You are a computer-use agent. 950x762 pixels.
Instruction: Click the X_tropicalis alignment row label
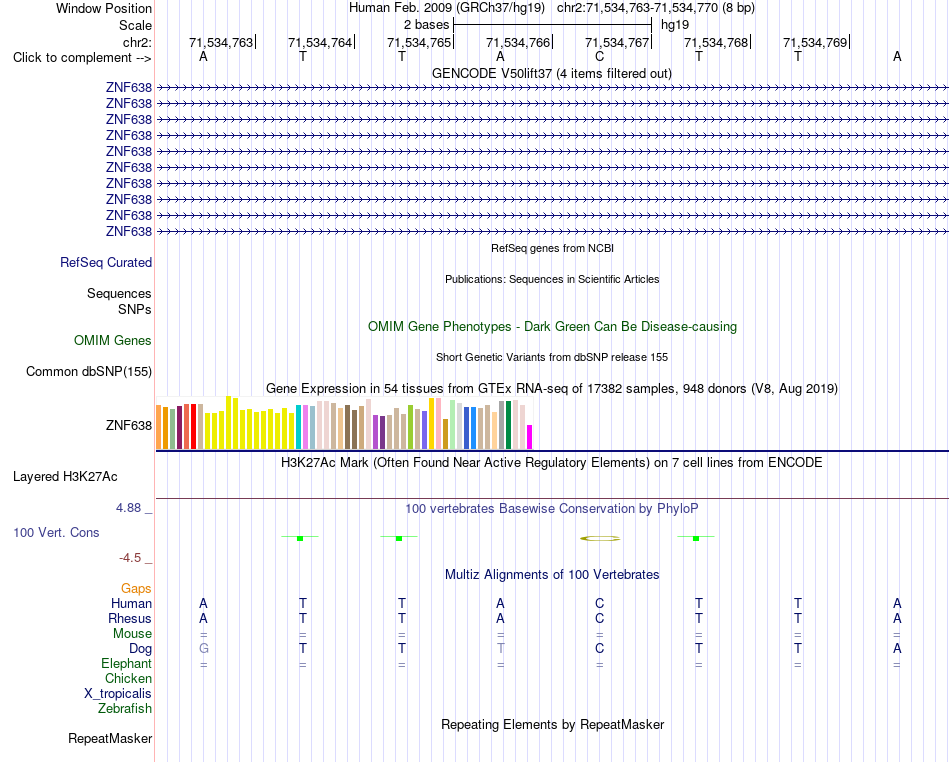pos(118,694)
